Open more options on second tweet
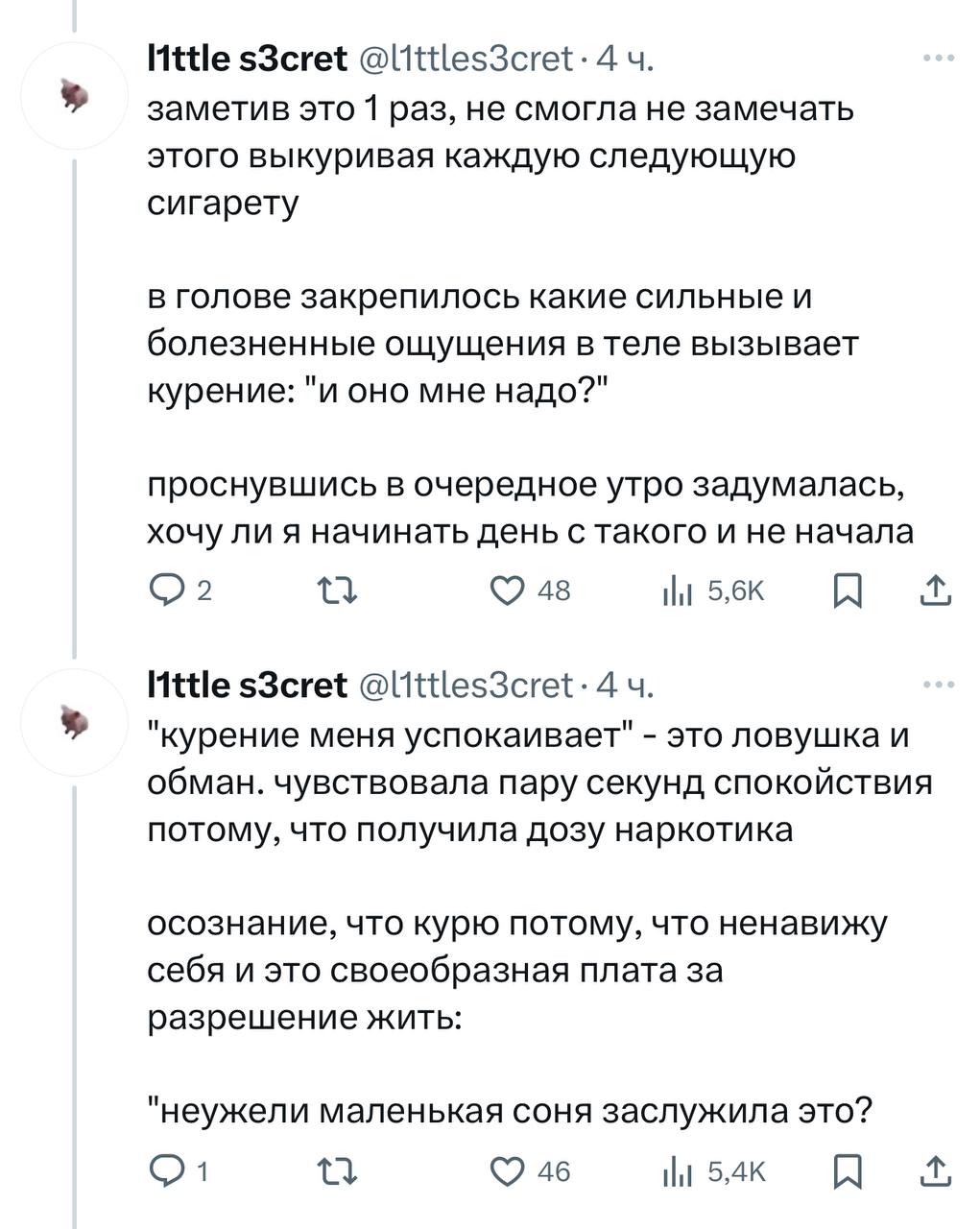 (x=938, y=685)
